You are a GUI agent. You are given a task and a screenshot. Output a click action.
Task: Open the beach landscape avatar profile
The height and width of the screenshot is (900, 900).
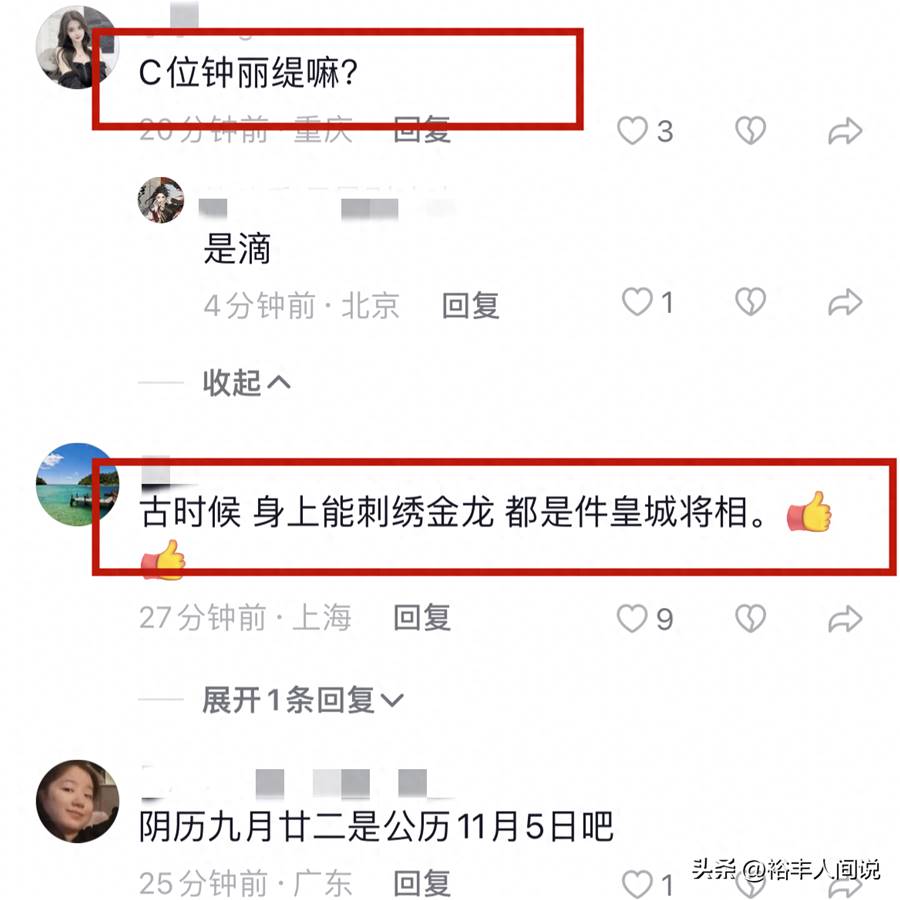(77, 484)
